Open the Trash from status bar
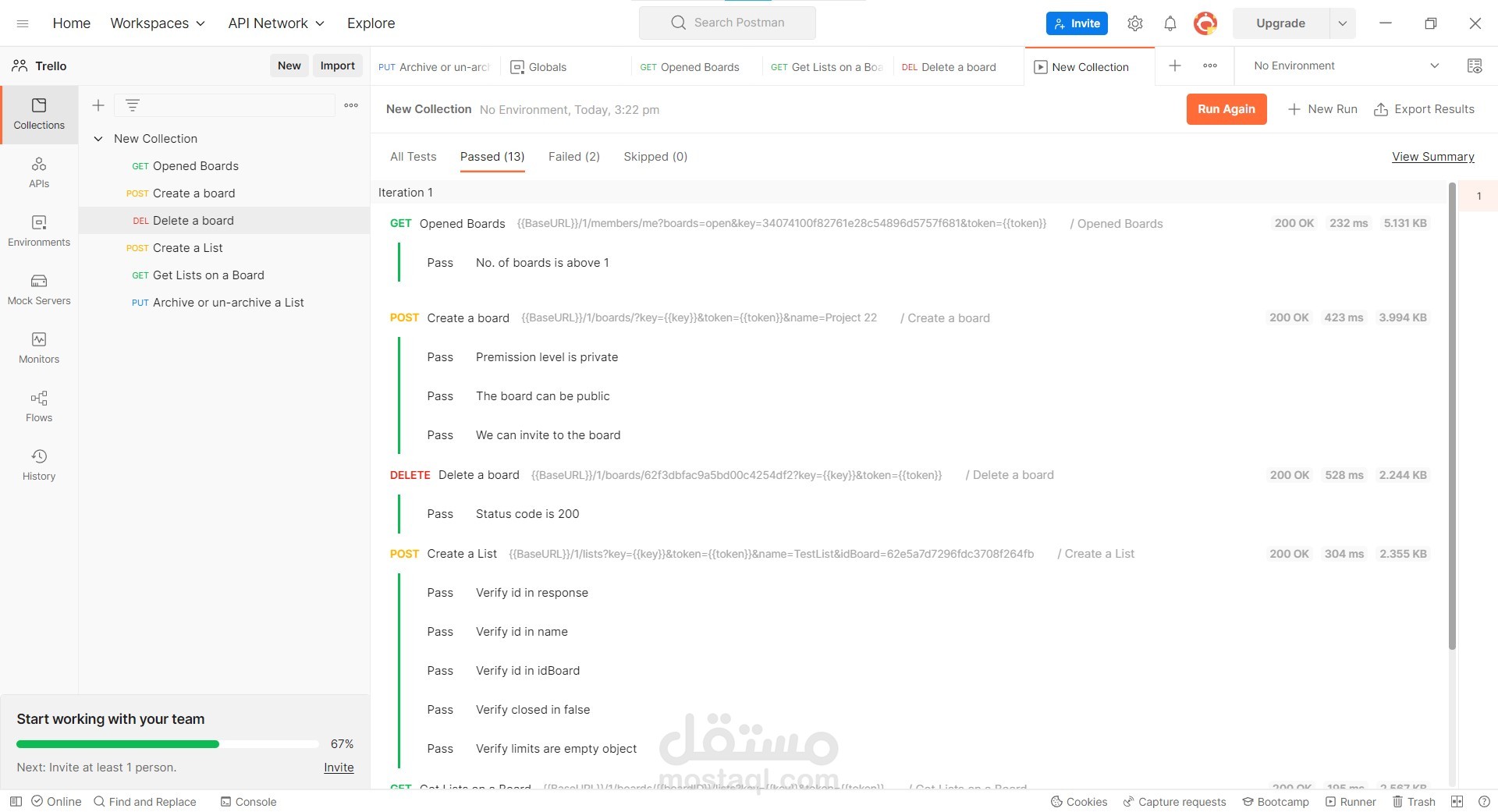Screen dimensions: 1498x812 click(1414, 801)
